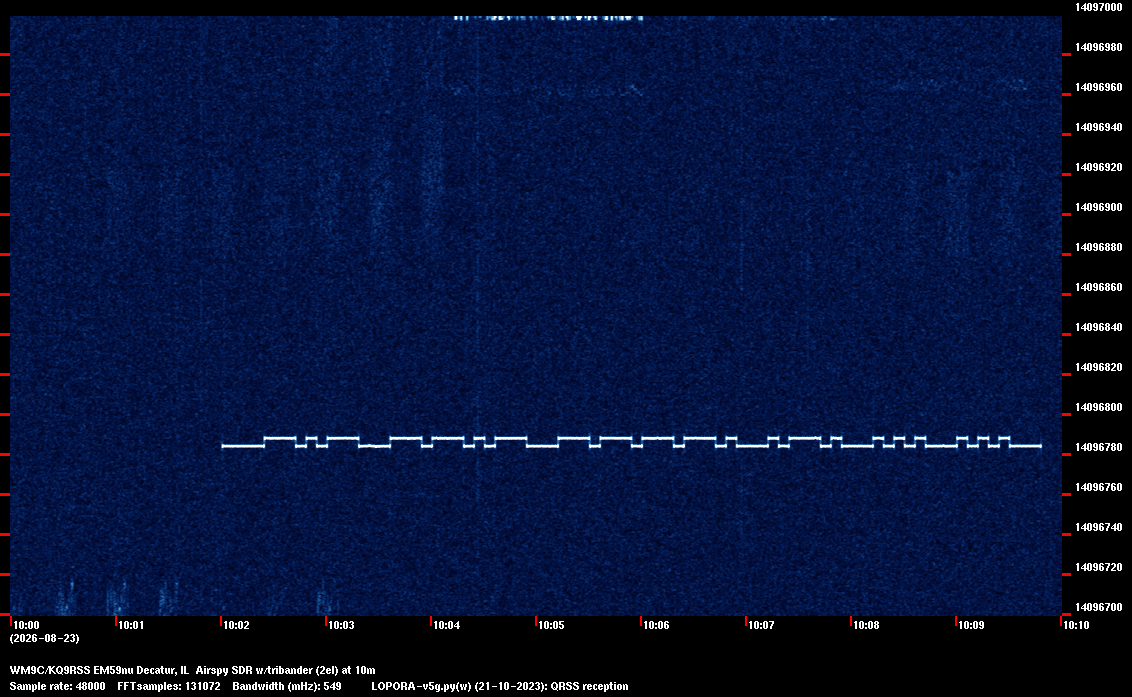Click the 14096840 frequency label

1099,327
